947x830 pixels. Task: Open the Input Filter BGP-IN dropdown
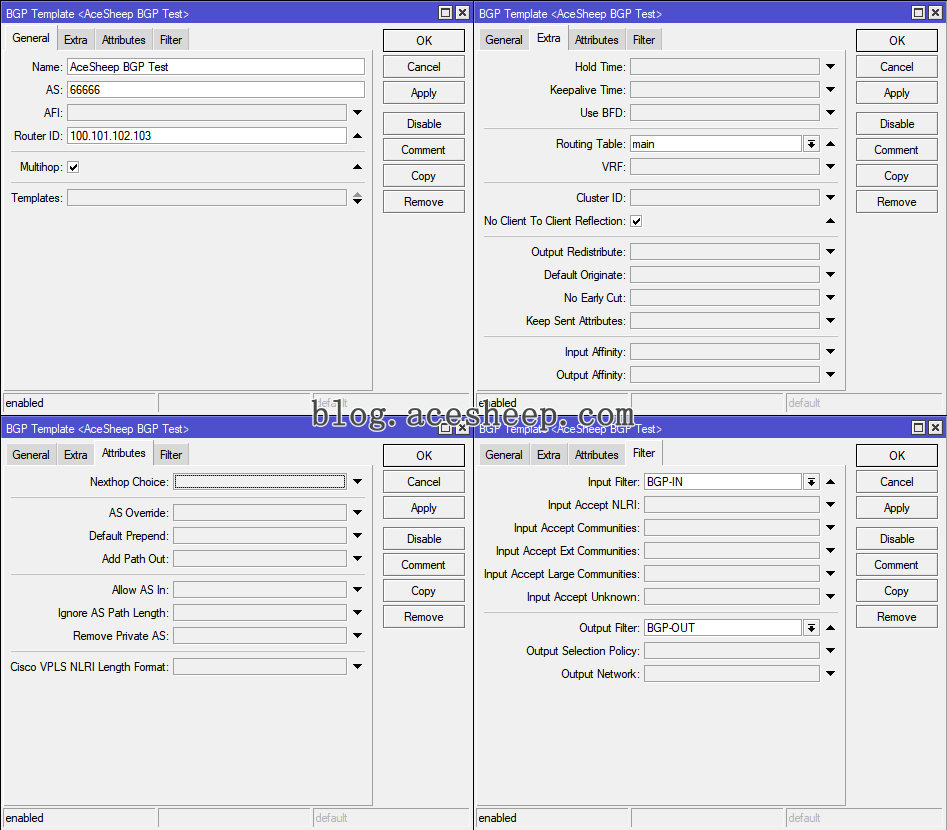pyautogui.click(x=811, y=482)
